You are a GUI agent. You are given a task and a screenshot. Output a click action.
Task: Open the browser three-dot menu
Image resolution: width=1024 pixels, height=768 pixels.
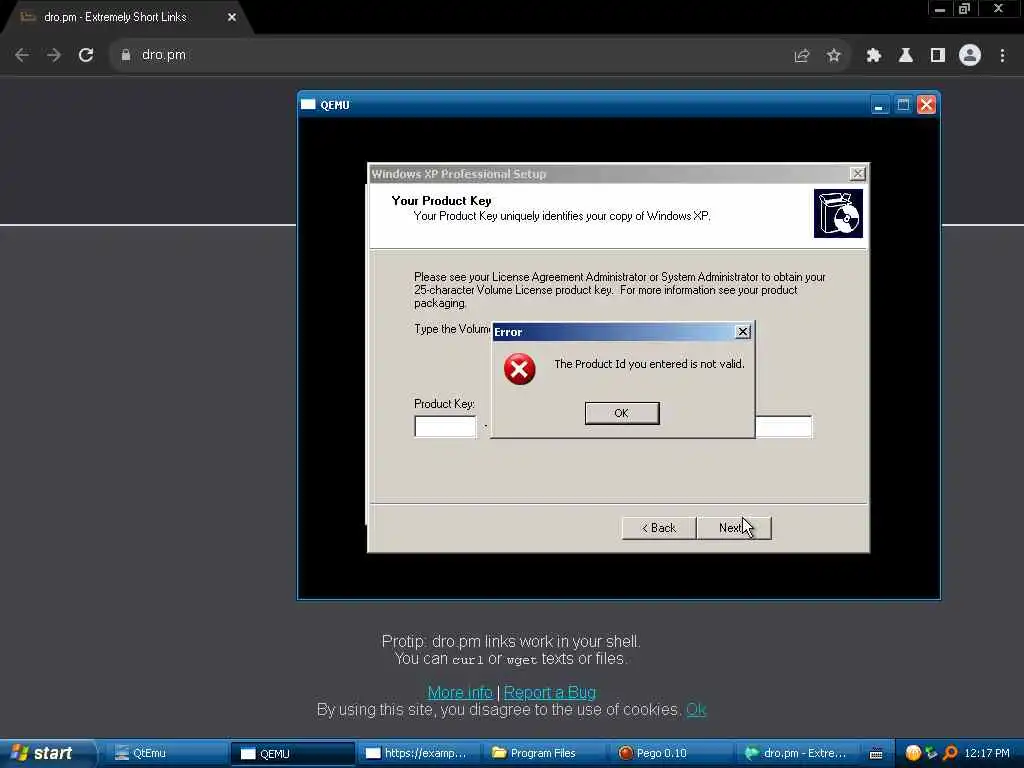point(1002,56)
